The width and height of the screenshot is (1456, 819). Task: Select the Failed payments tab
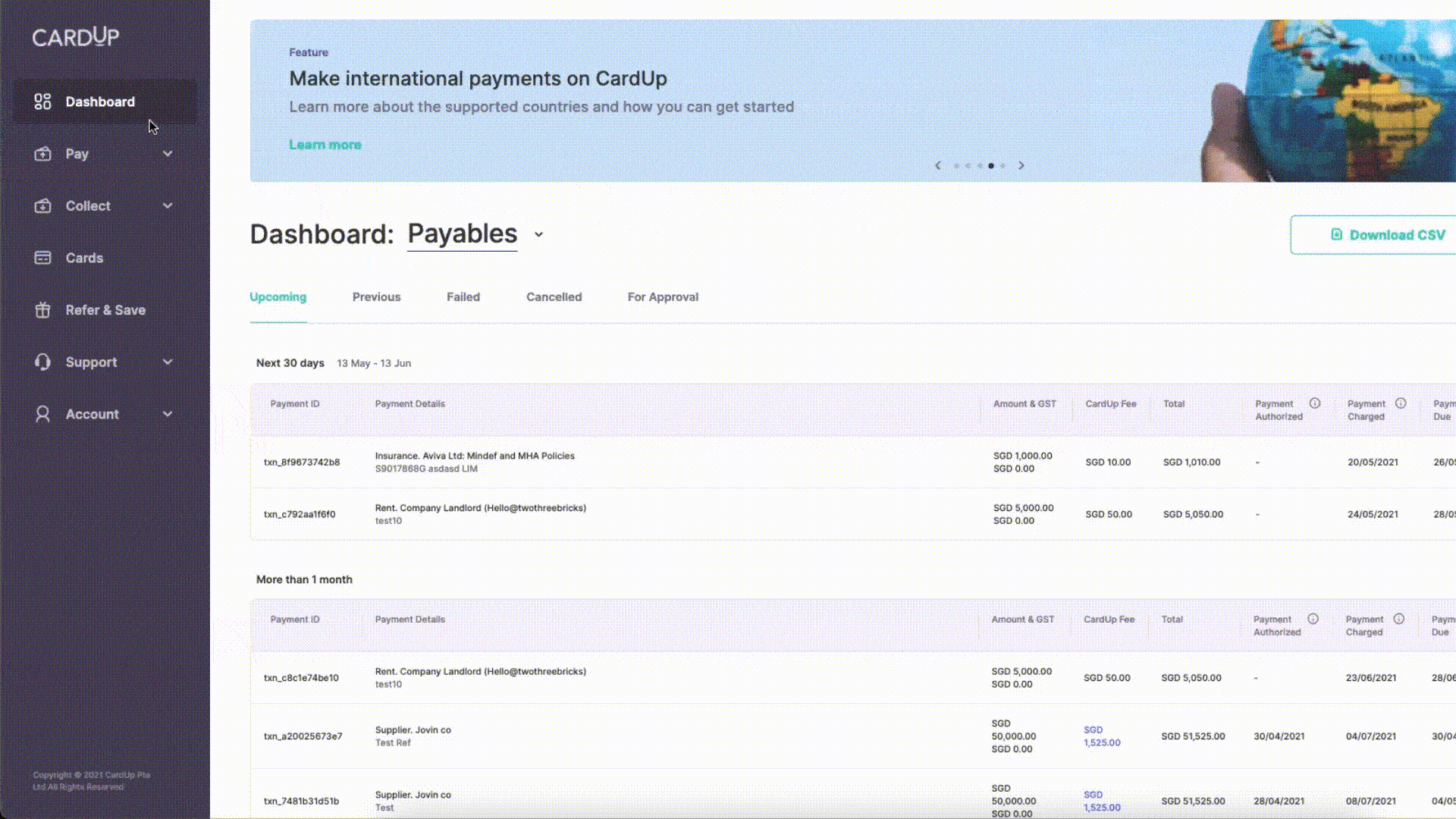coord(463,297)
